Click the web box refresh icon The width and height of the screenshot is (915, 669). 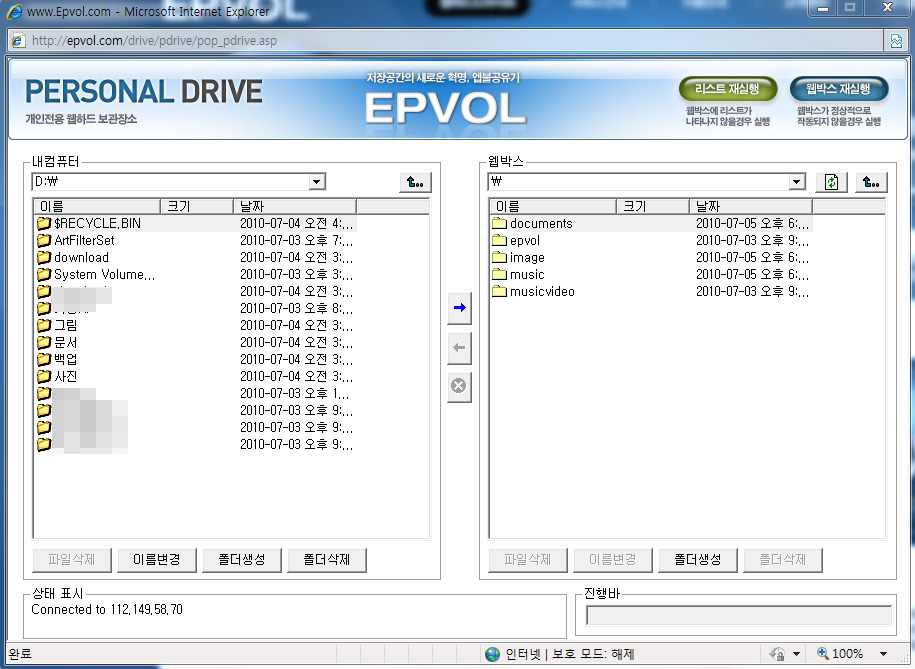click(831, 182)
